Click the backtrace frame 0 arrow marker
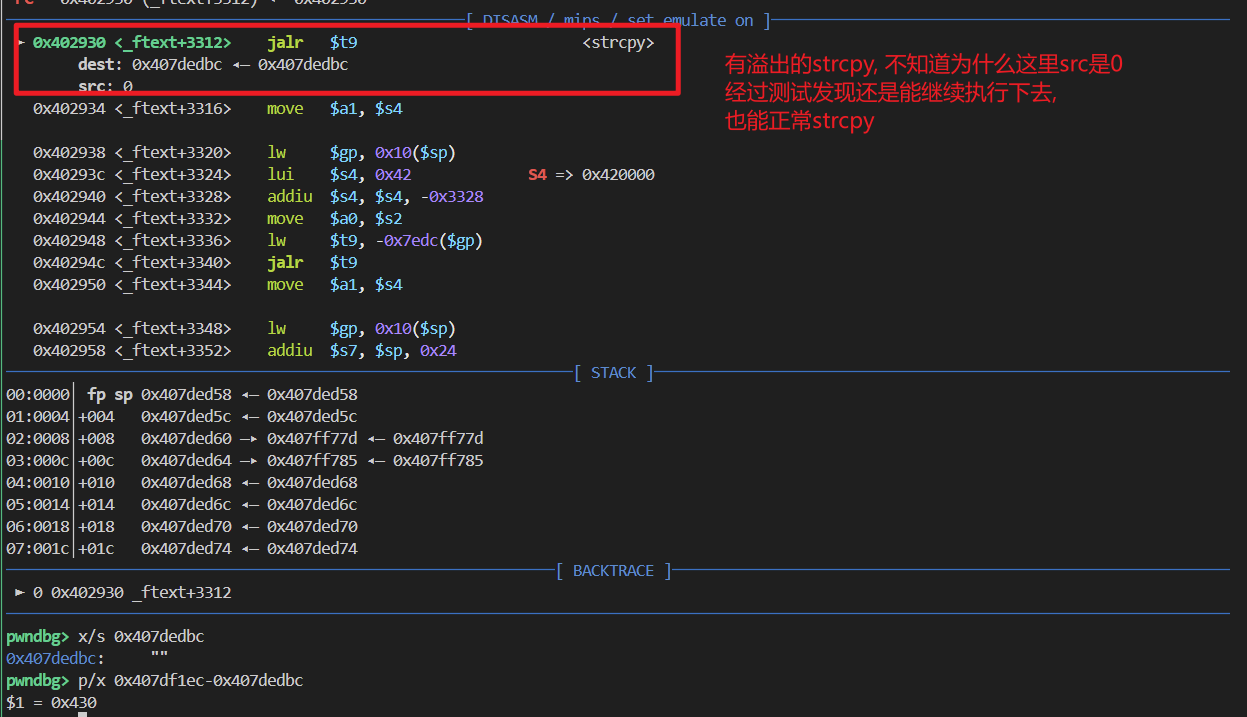Image resolution: width=1247 pixels, height=717 pixels. point(20,592)
